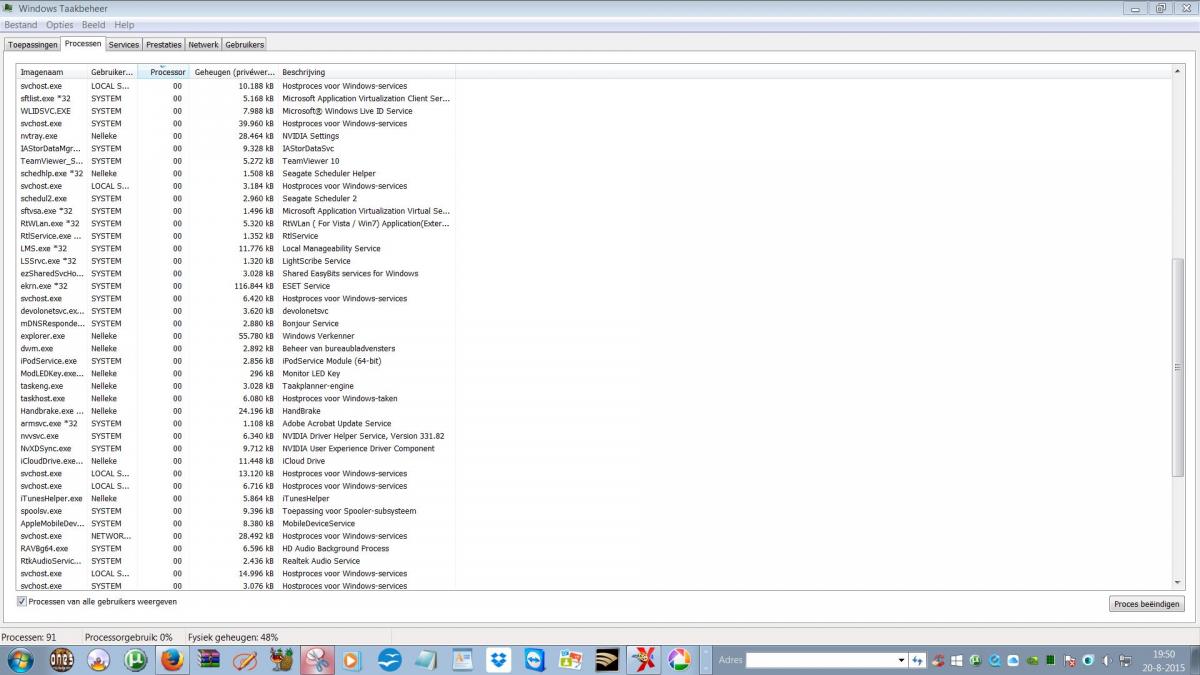Select the ekrn.exe *32 process row

tap(236, 286)
